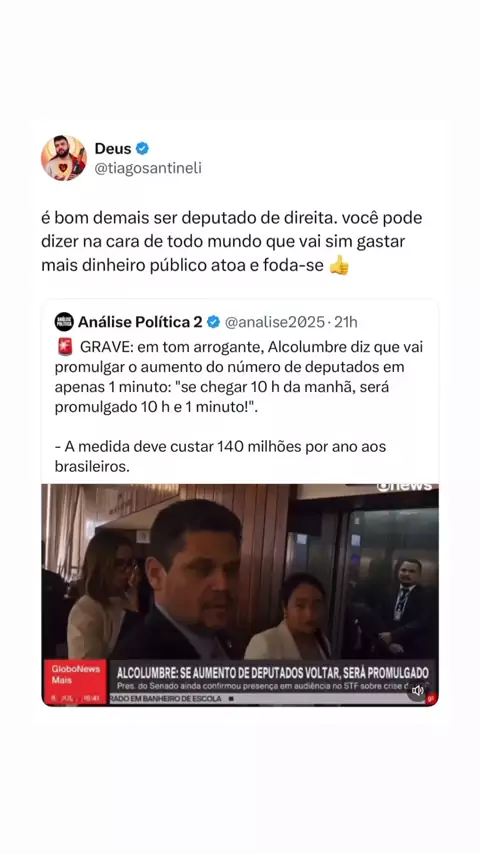This screenshot has width=480, height=854.
Task: Click the news watermark logo atop the video
Action: tap(405, 486)
